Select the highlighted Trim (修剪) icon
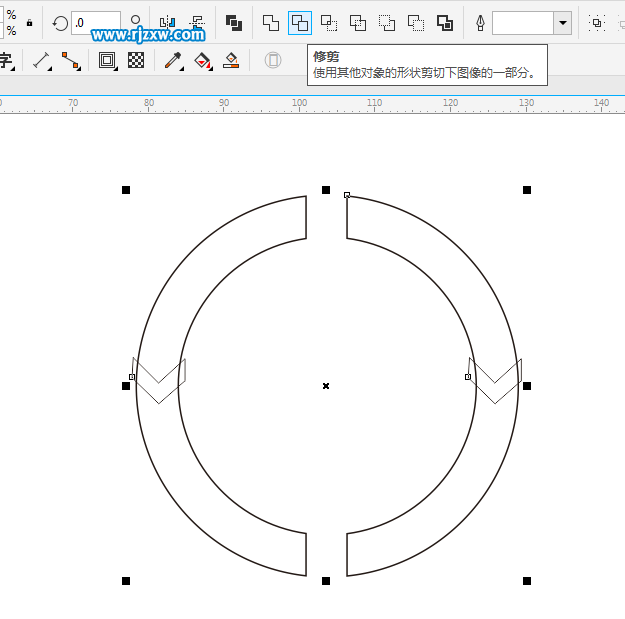The image size is (625, 619). 300,23
